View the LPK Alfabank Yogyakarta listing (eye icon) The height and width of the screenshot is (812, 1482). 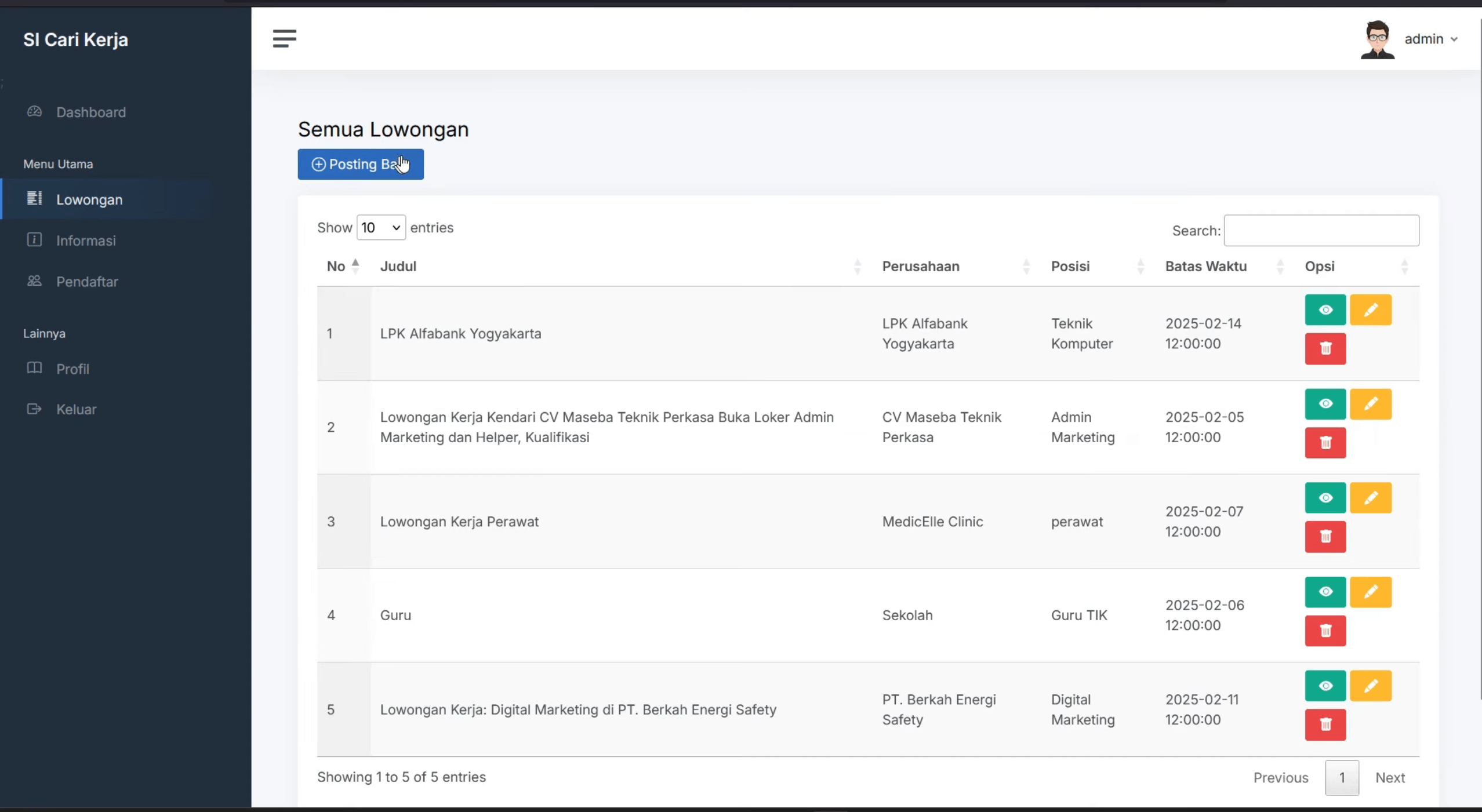[1325, 310]
